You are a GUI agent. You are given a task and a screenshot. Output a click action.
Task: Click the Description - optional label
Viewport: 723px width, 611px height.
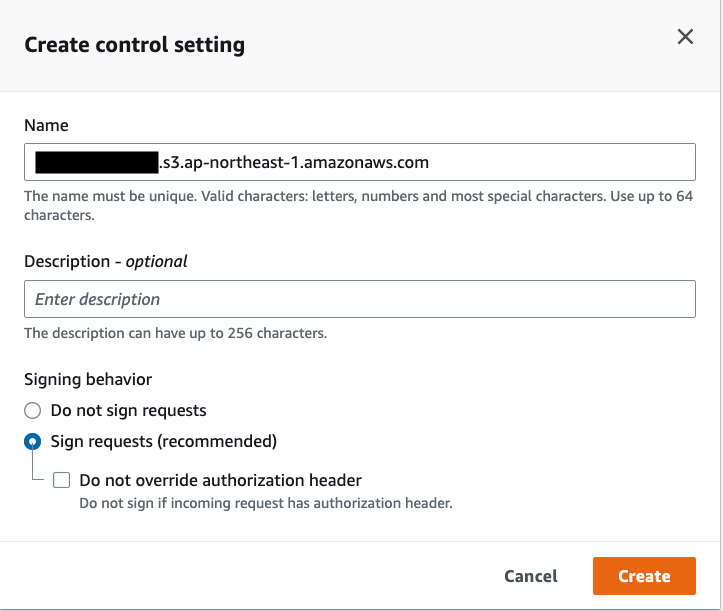pyautogui.click(x=106, y=261)
